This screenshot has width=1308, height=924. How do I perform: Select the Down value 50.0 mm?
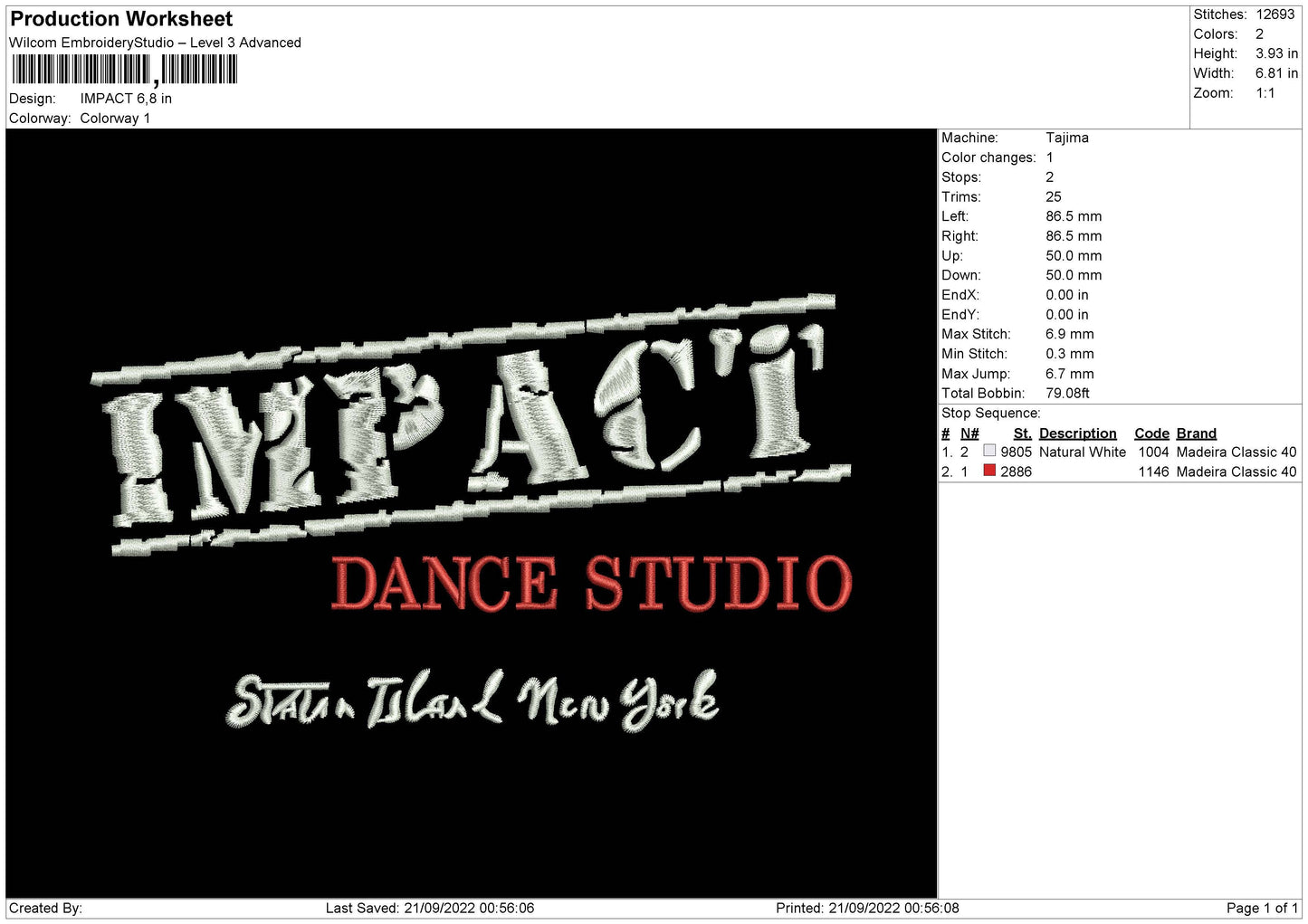click(x=1074, y=275)
